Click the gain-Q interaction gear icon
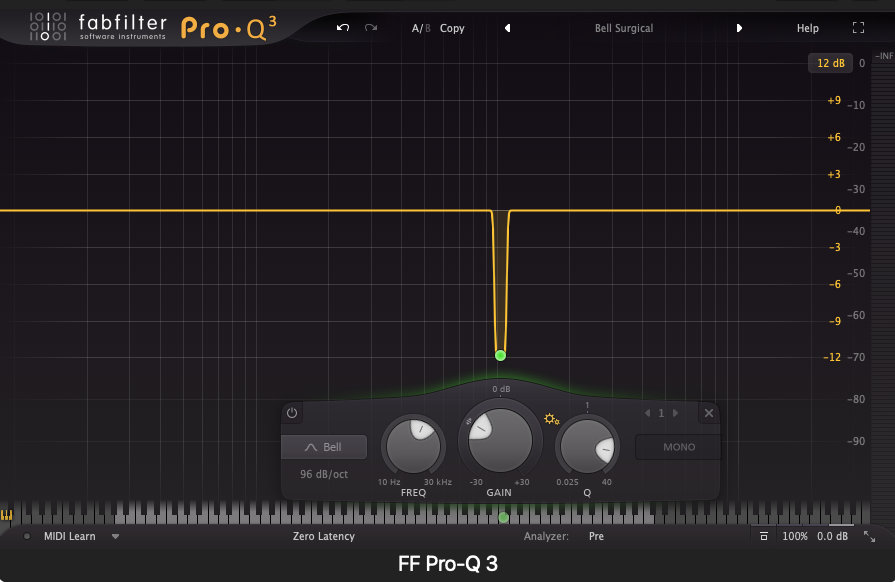Viewport: 895px width, 582px height. pos(551,419)
